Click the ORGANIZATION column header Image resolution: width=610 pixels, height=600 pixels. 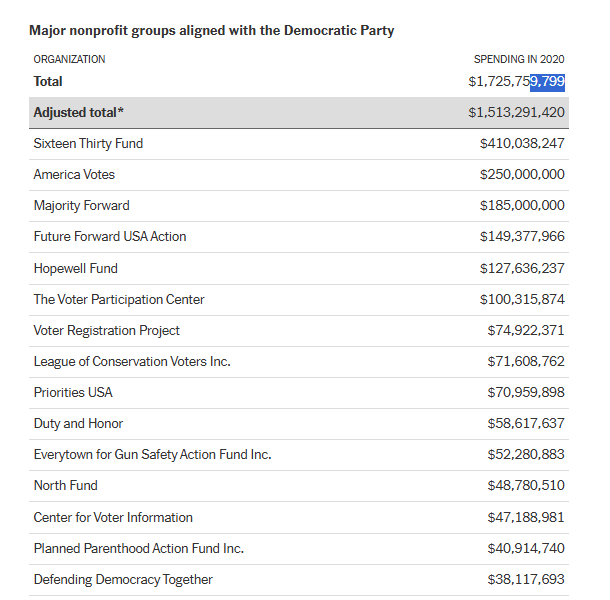click(69, 60)
